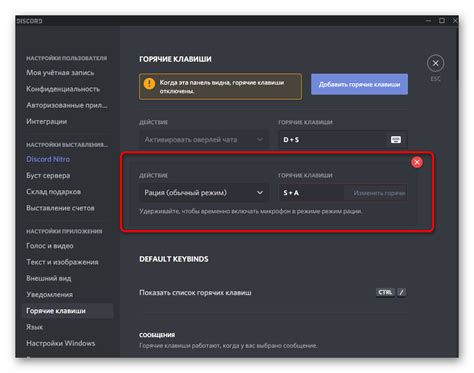Screen dimensions: 474x373
Task: Open Интеграции settings
Action: 47,121
